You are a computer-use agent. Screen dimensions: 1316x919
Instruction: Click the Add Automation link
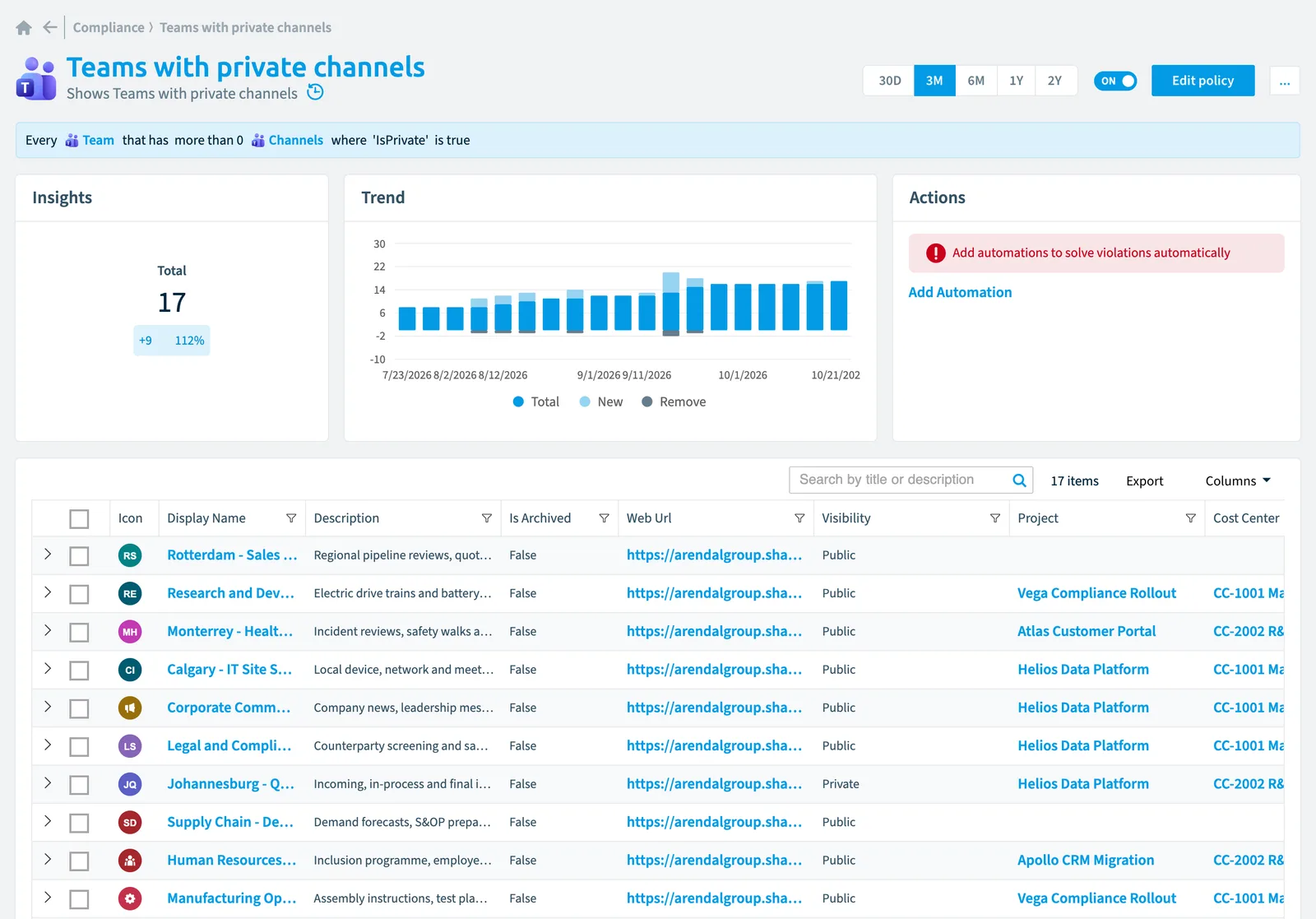pyautogui.click(x=960, y=292)
